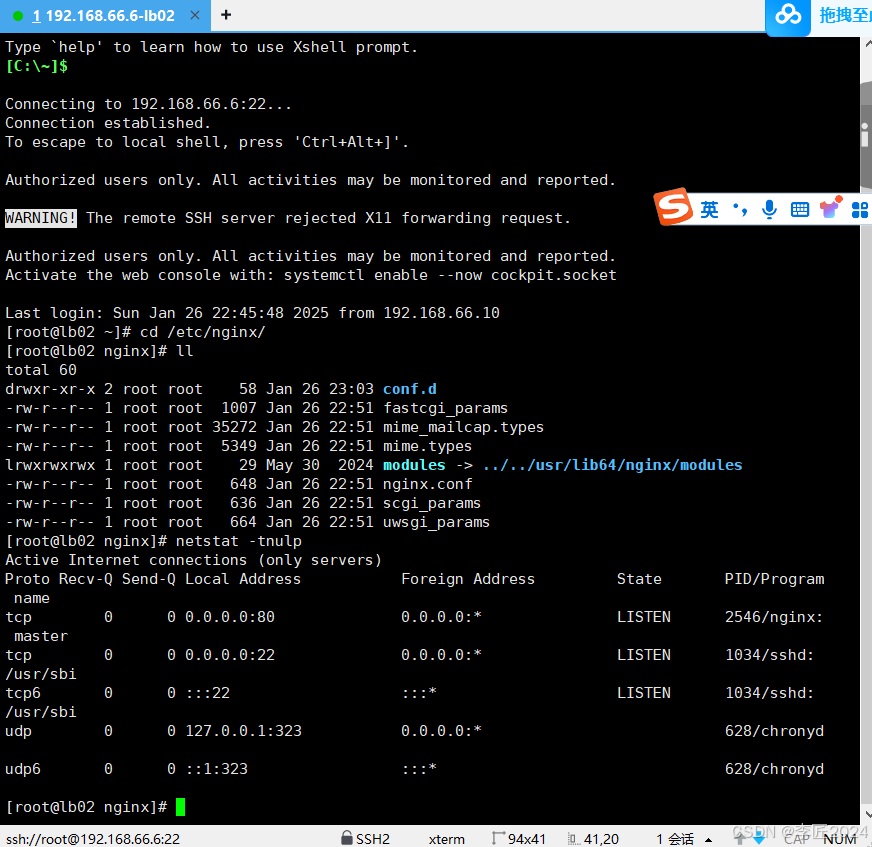The height and width of the screenshot is (847, 872).
Task: Open the Sogou skin customization icon
Action: point(830,209)
